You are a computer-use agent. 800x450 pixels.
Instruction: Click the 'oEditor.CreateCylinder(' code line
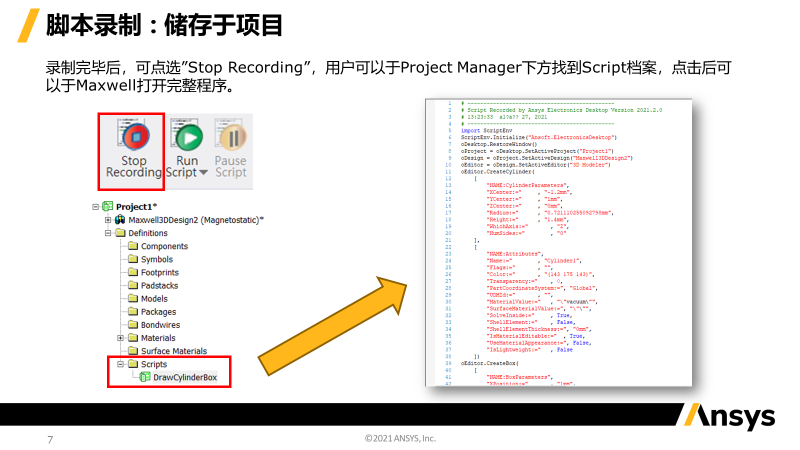pos(497,172)
